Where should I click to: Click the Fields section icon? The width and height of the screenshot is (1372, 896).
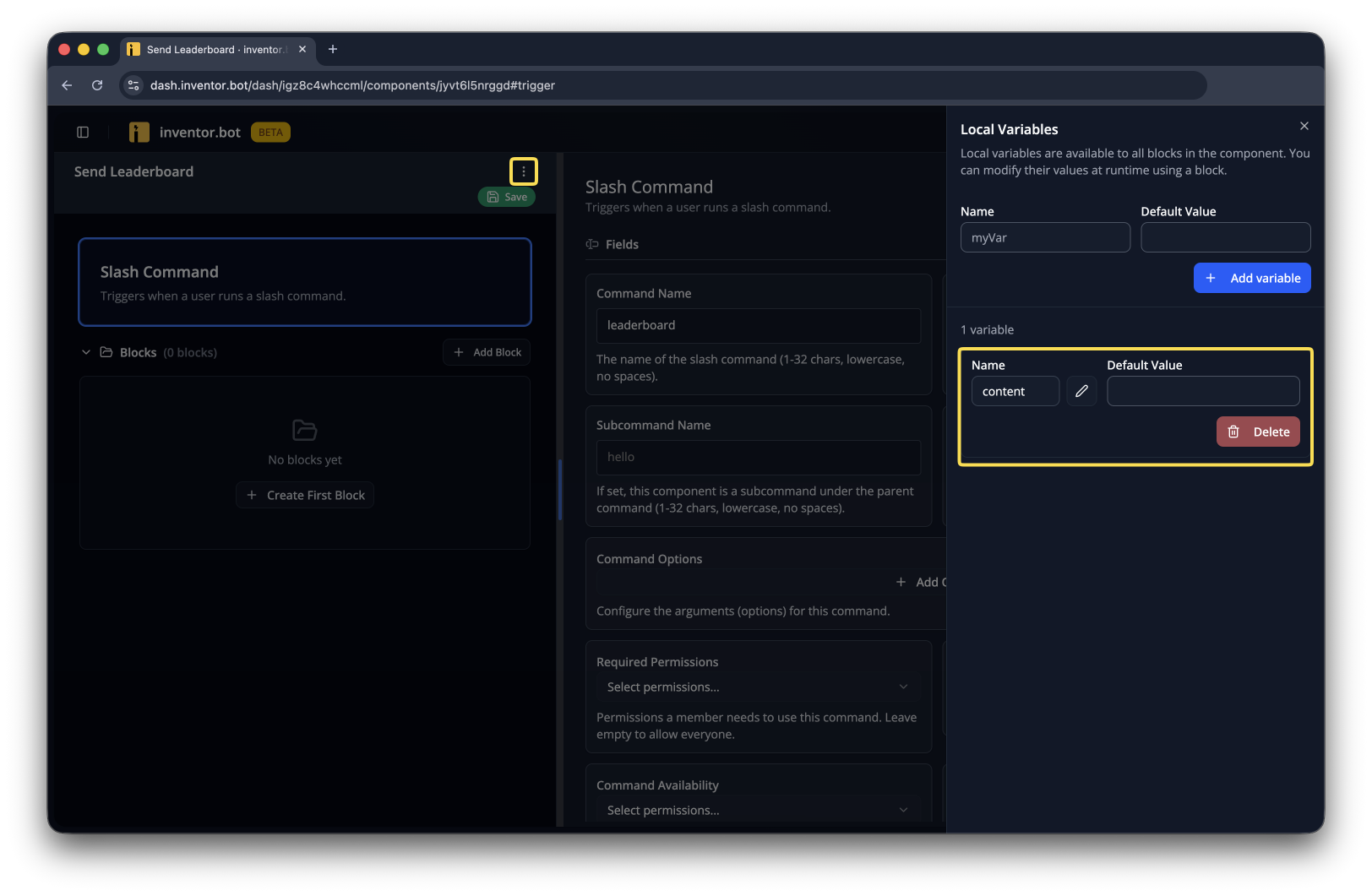[592, 244]
